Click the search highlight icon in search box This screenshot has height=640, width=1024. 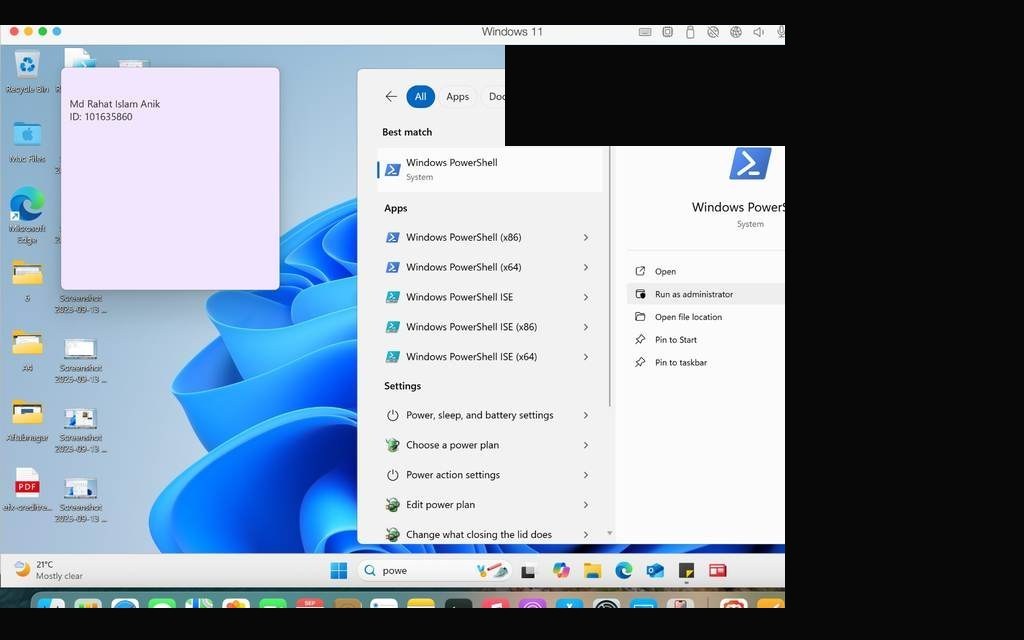tap(492, 571)
